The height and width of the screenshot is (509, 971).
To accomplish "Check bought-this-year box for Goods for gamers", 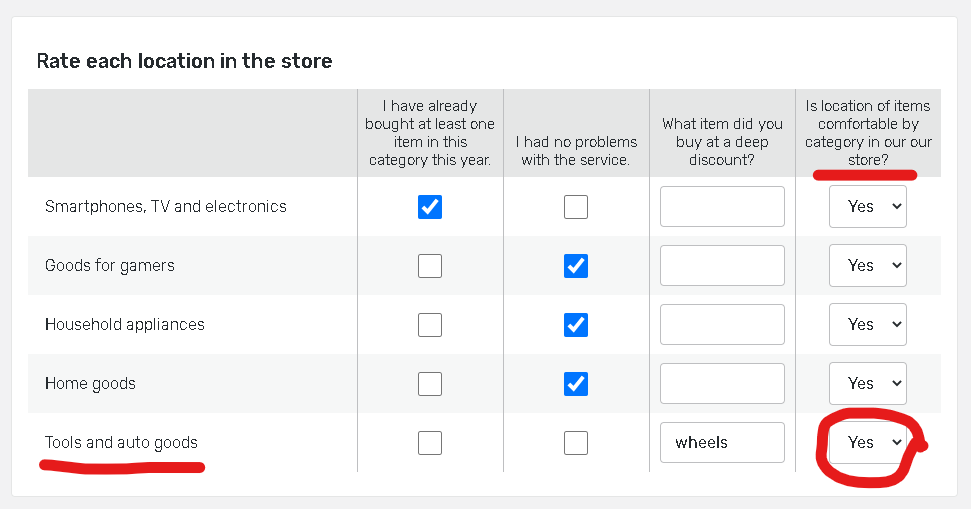I will [x=430, y=266].
